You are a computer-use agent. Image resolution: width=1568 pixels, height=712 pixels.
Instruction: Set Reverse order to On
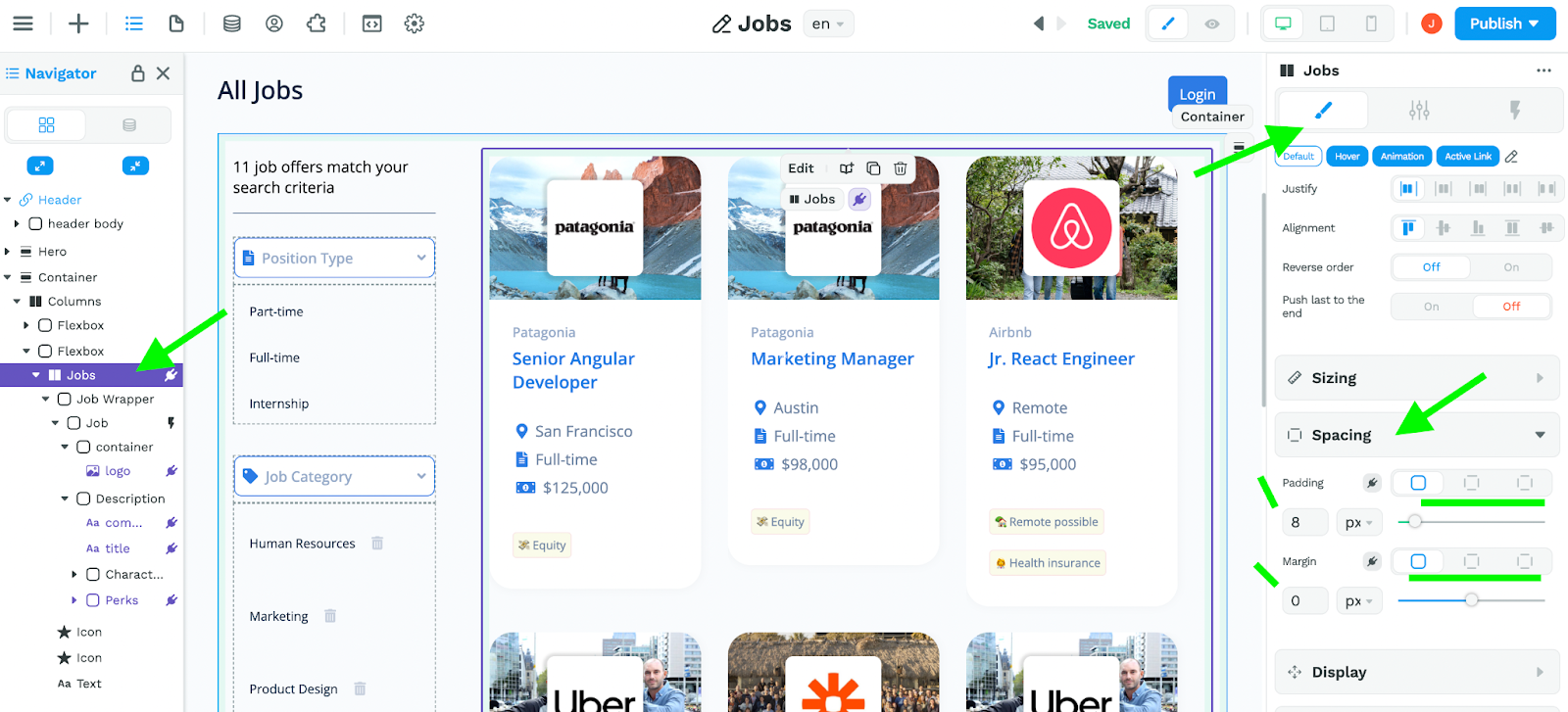tap(1511, 267)
